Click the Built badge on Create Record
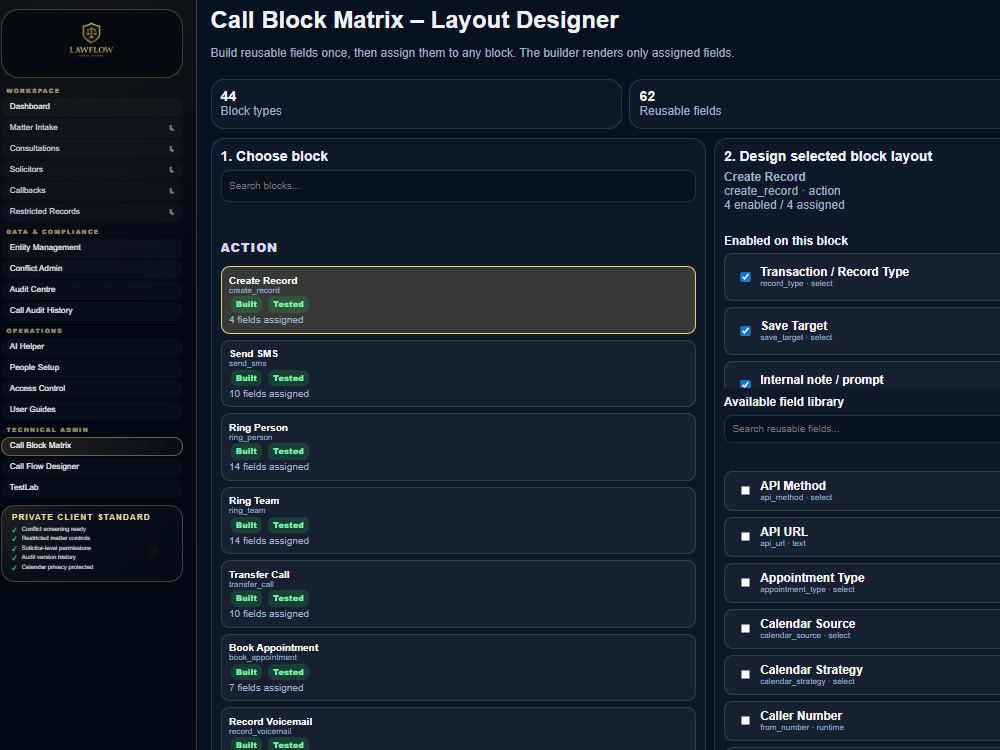This screenshot has height=750, width=1000. pyautogui.click(x=246, y=304)
